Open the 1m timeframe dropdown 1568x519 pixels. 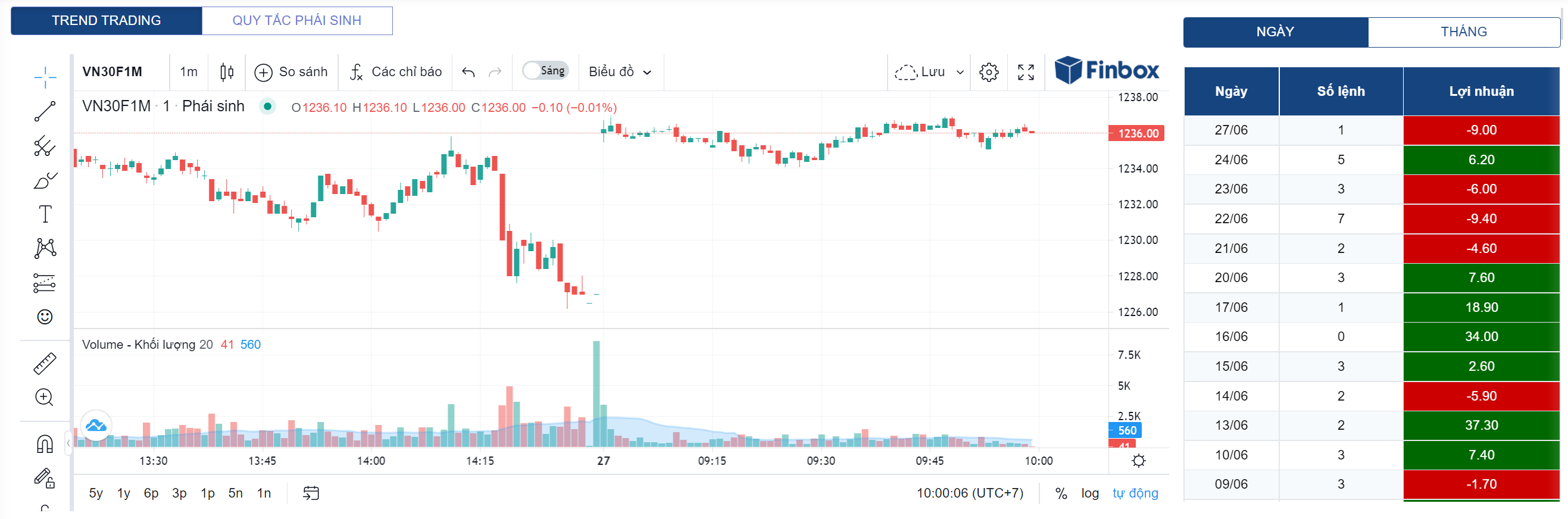[x=189, y=72]
